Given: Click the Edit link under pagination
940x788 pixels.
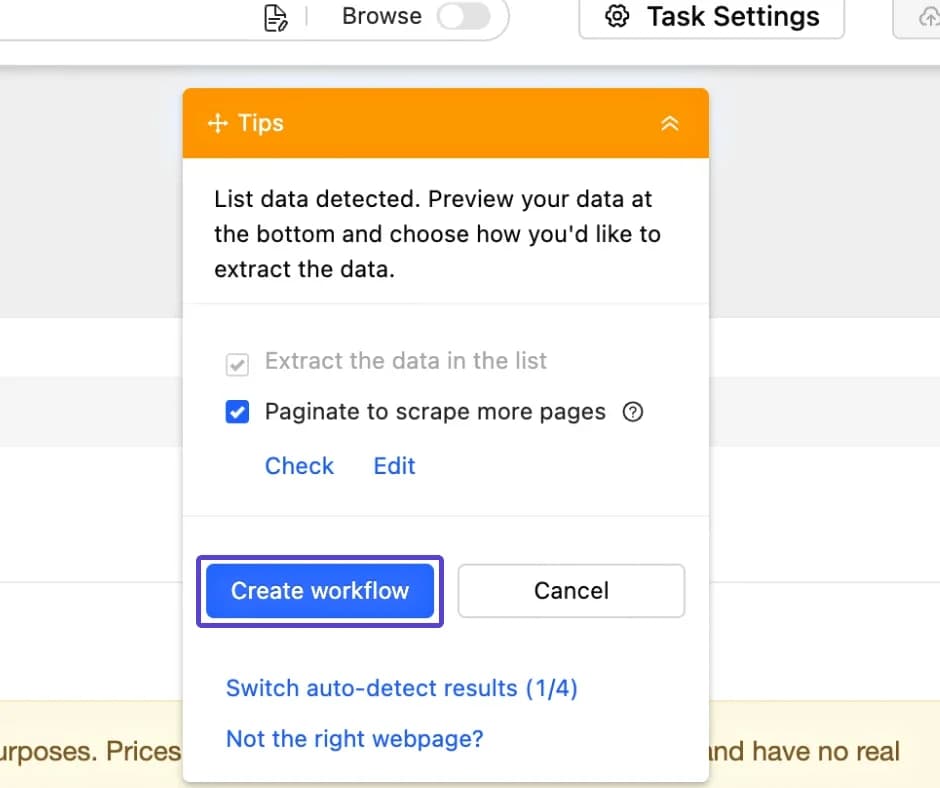Looking at the screenshot, I should [x=394, y=466].
